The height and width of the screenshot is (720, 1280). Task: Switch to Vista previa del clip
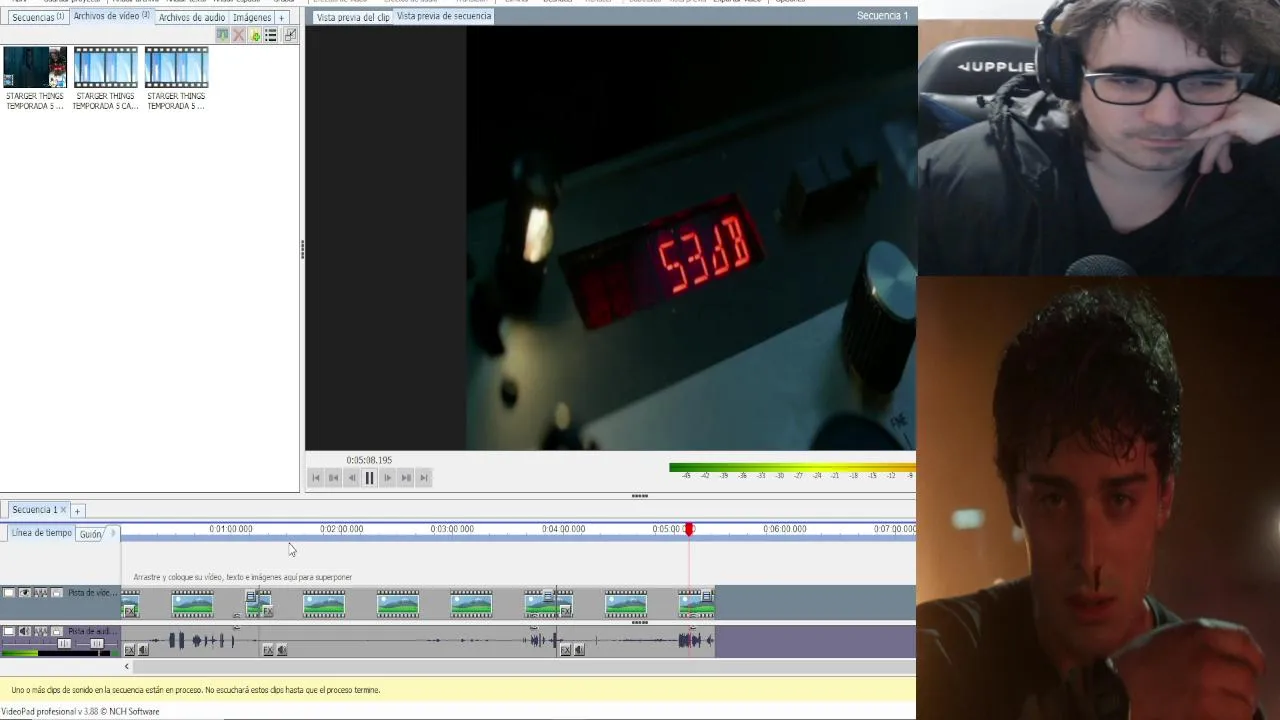click(x=353, y=17)
